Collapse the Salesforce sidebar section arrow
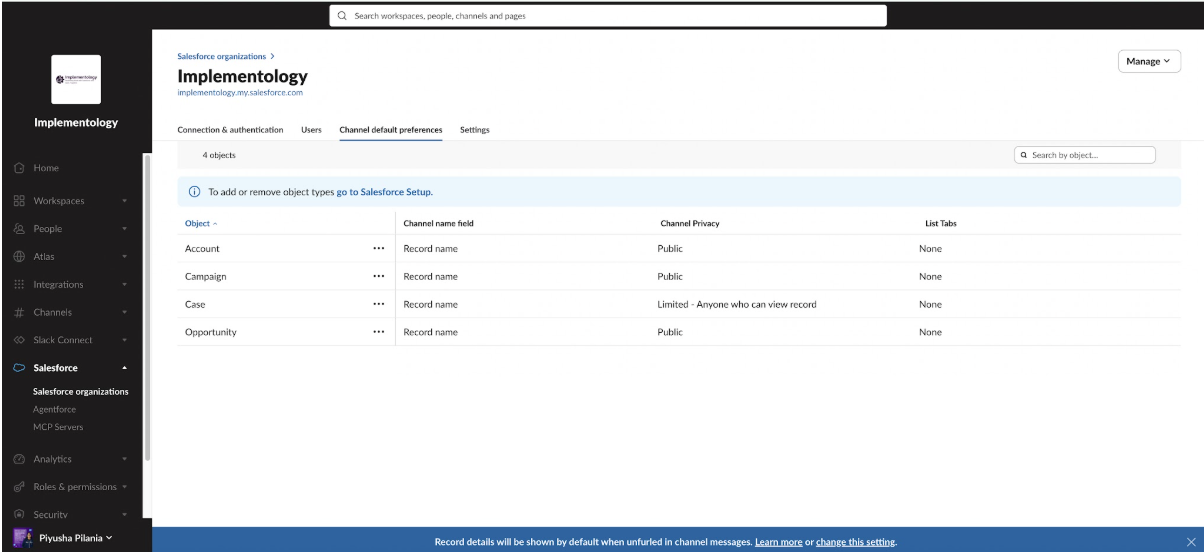The height and width of the screenshot is (552, 1204). [x=125, y=368]
